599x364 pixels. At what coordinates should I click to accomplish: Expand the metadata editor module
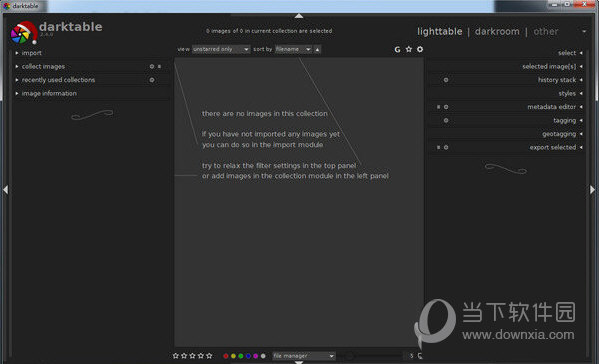pyautogui.click(x=507, y=107)
